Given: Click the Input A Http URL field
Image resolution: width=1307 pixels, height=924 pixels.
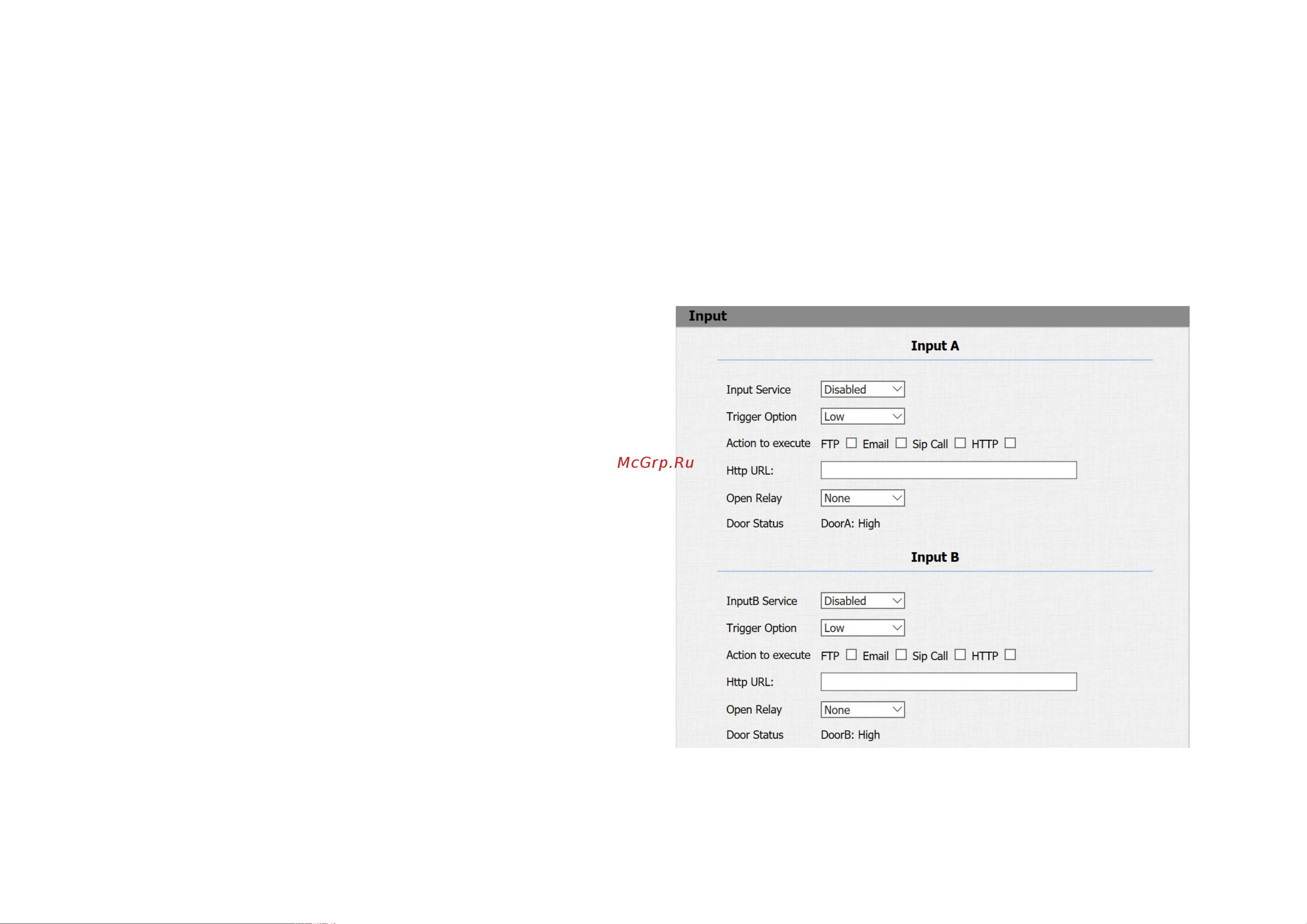Looking at the screenshot, I should 949,470.
